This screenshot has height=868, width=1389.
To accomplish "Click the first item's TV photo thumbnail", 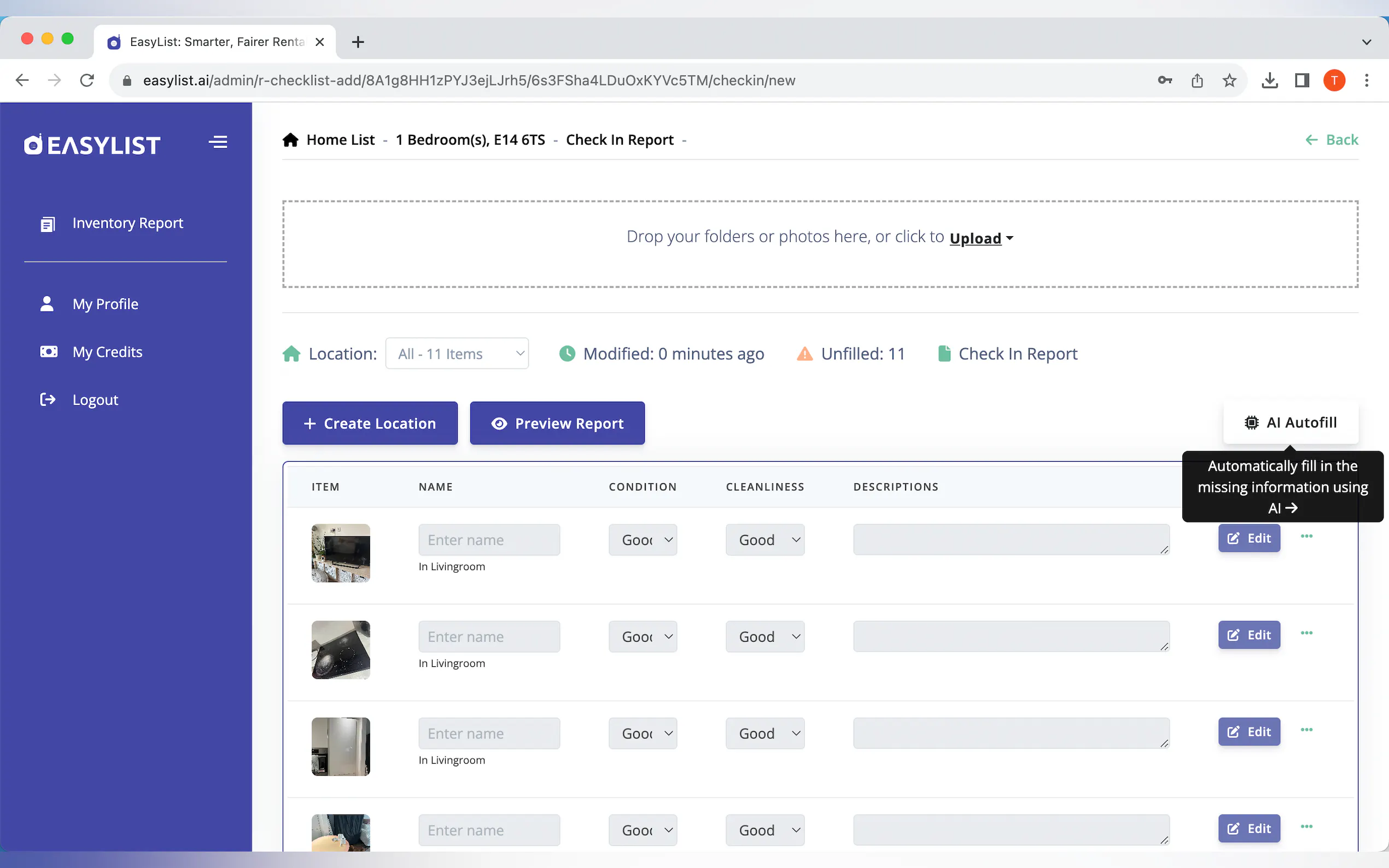I will [341, 553].
